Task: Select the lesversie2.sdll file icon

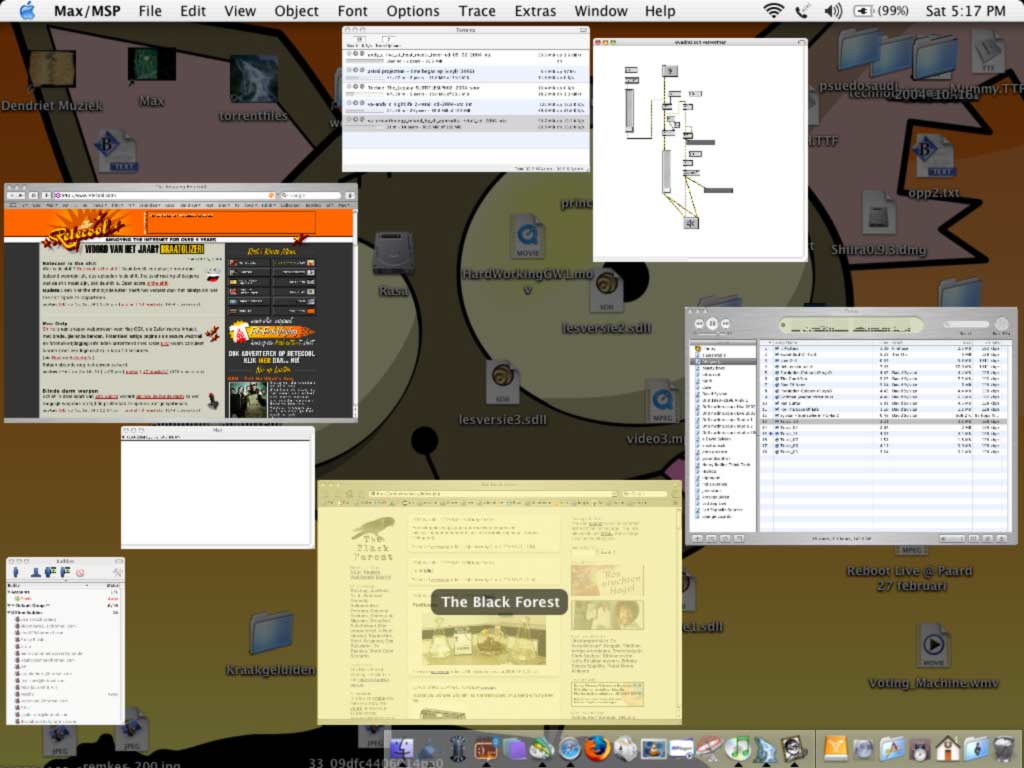Action: pyautogui.click(x=606, y=292)
